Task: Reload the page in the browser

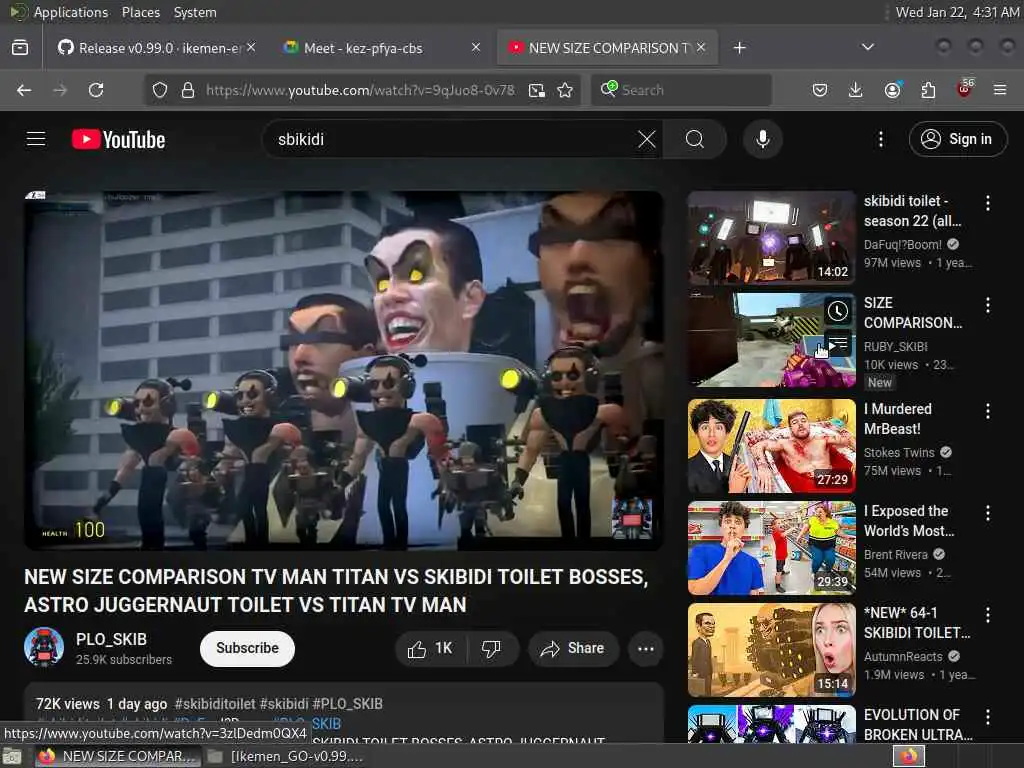Action: [96, 90]
